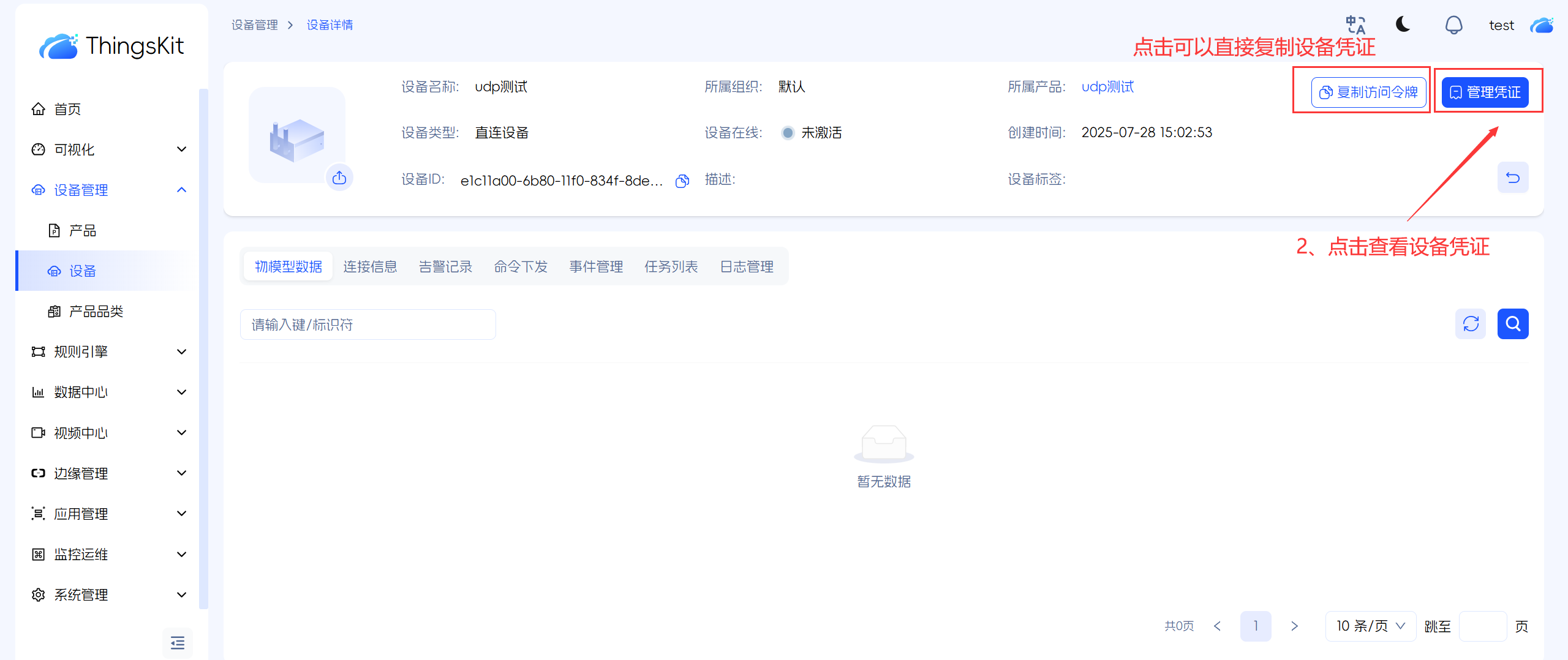Open the udp测试 product link

(x=1107, y=87)
